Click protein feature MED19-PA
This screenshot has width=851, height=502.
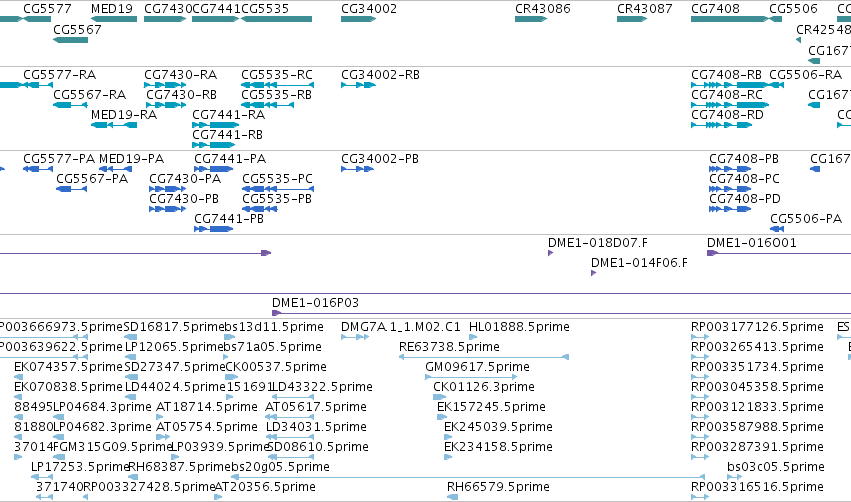coord(115,169)
